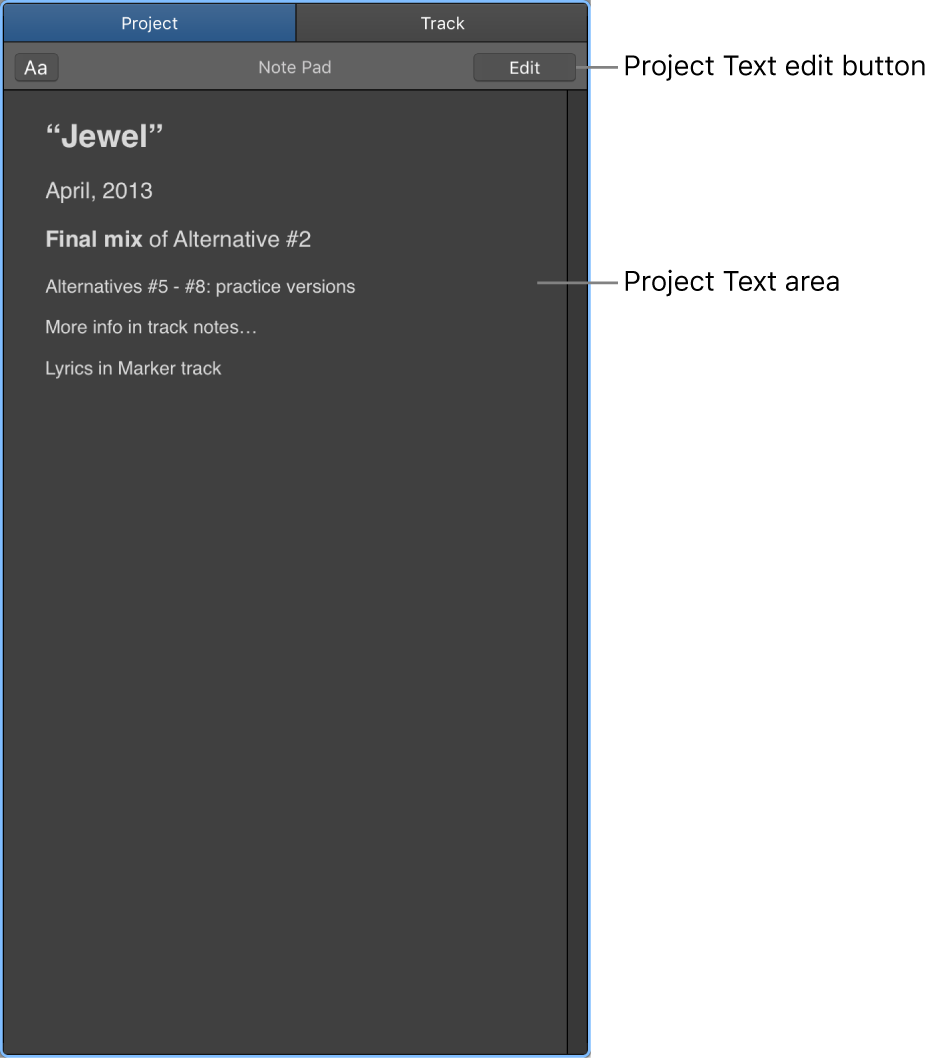Click the year 2013 in the date
947x1059 pixels.
pyautogui.click(x=127, y=191)
